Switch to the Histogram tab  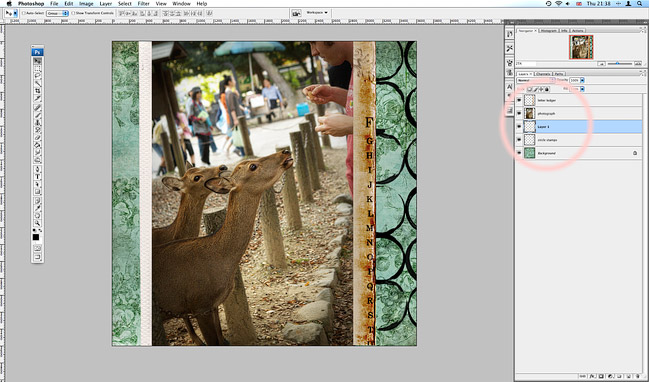(x=549, y=31)
